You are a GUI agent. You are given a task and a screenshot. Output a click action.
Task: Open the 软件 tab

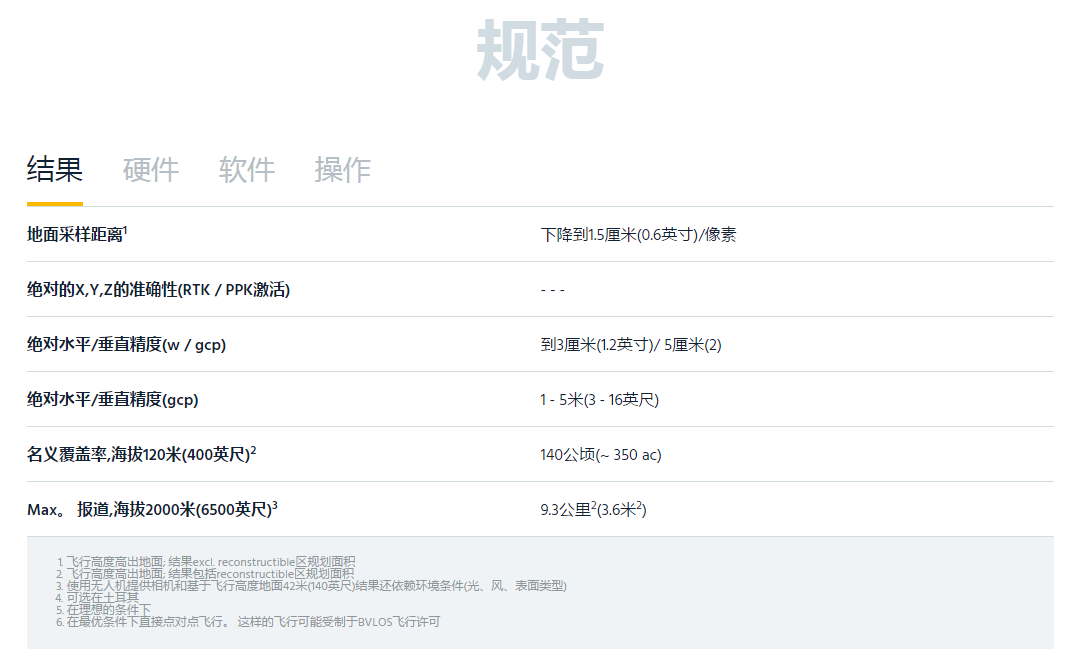tap(246, 170)
